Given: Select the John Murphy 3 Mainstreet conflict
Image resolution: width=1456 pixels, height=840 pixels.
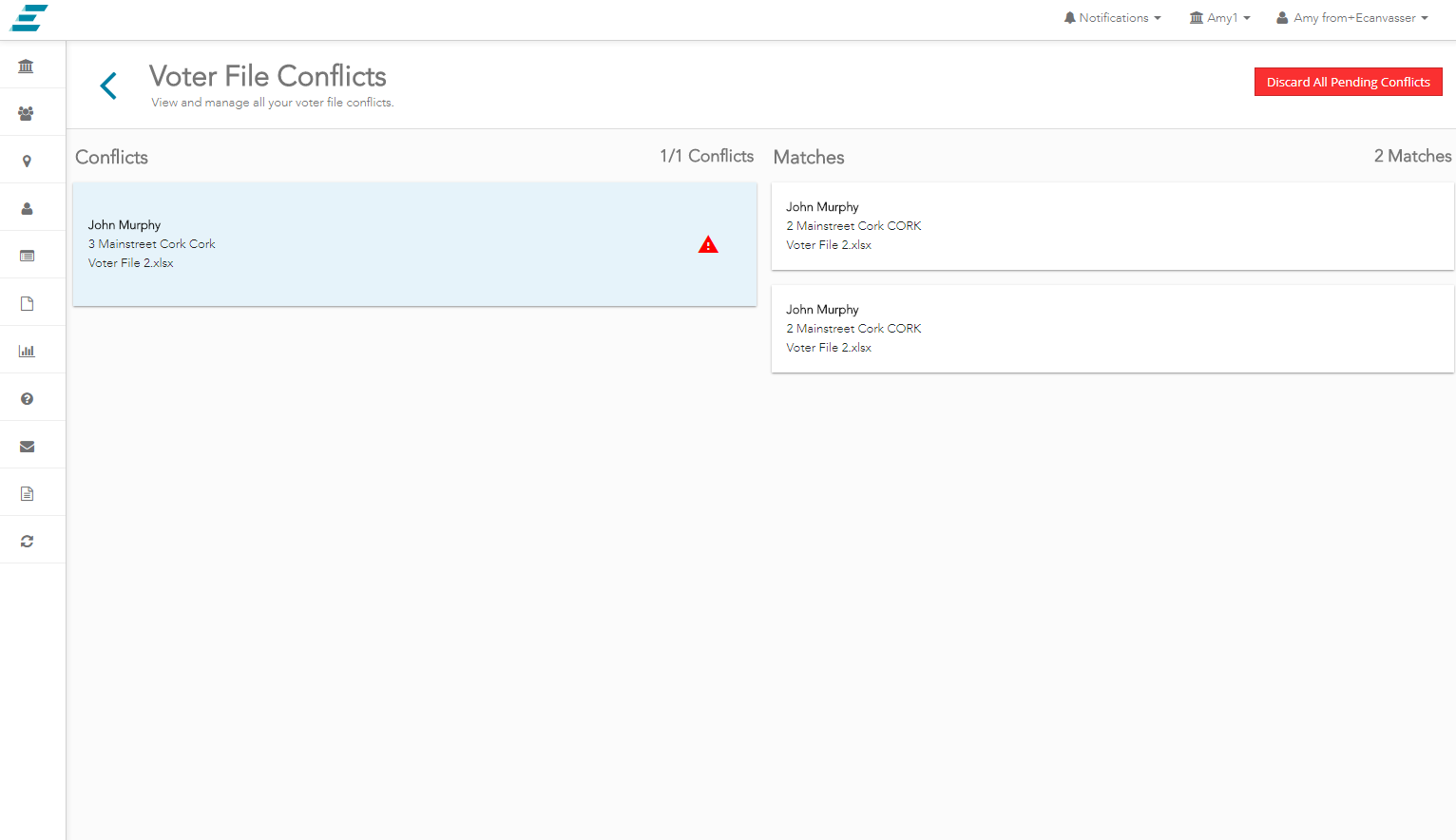Looking at the screenshot, I should coord(380,244).
